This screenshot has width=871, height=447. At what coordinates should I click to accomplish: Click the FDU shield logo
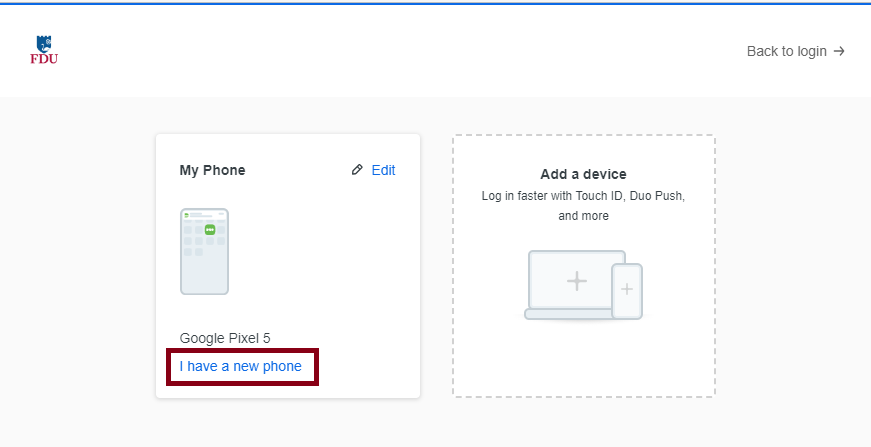(44, 42)
